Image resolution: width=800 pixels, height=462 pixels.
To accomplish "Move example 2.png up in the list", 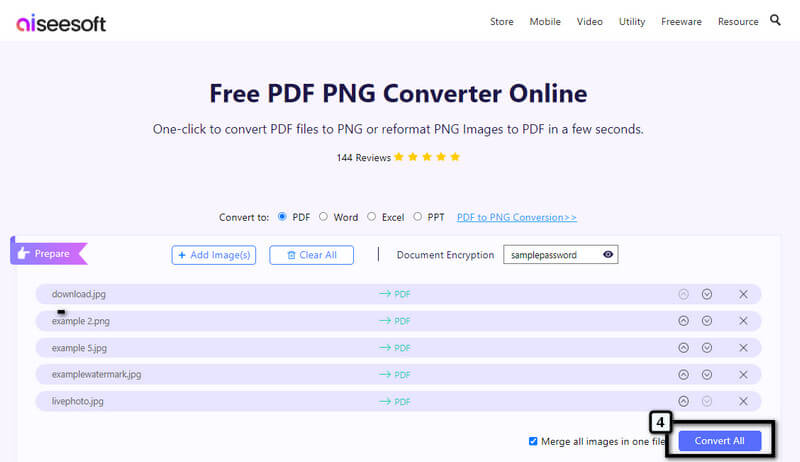I will 684,321.
